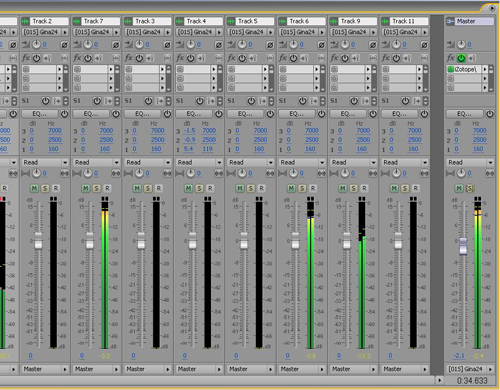This screenshot has width=500, height=390.
Task: Click the horizontal scrollbar right arrow
Action: click(440, 380)
